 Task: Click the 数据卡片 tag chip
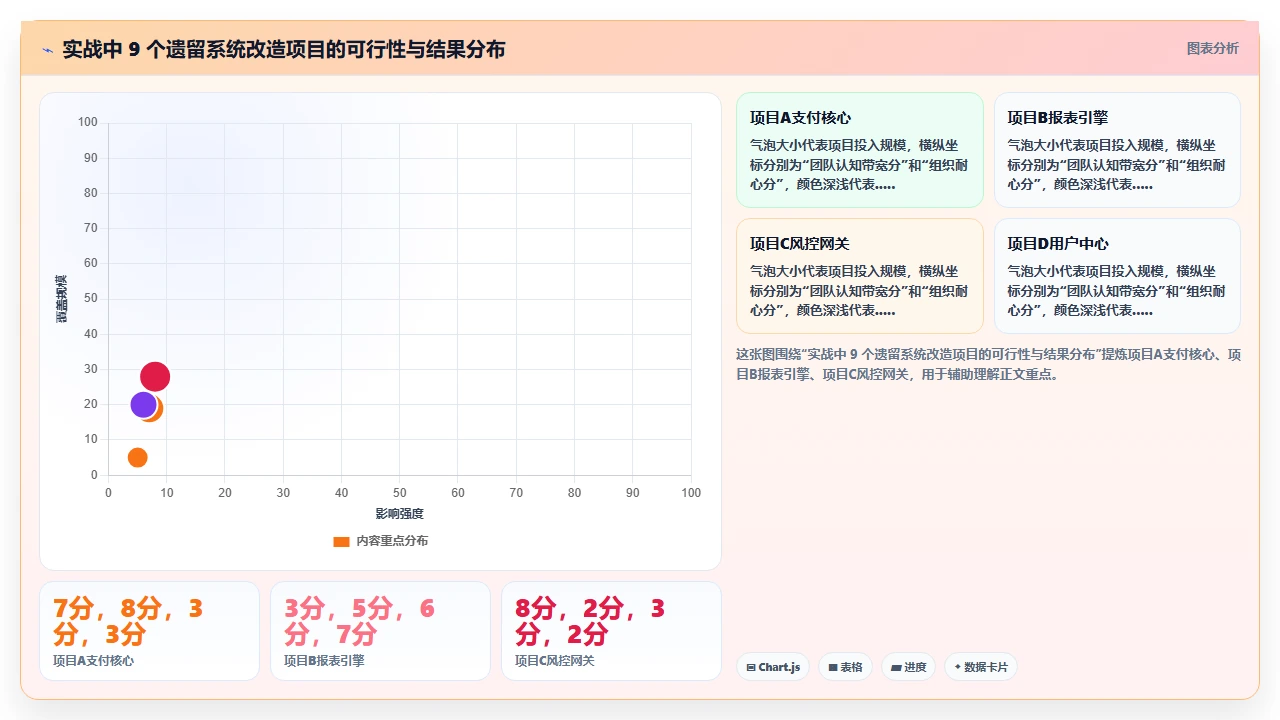981,667
